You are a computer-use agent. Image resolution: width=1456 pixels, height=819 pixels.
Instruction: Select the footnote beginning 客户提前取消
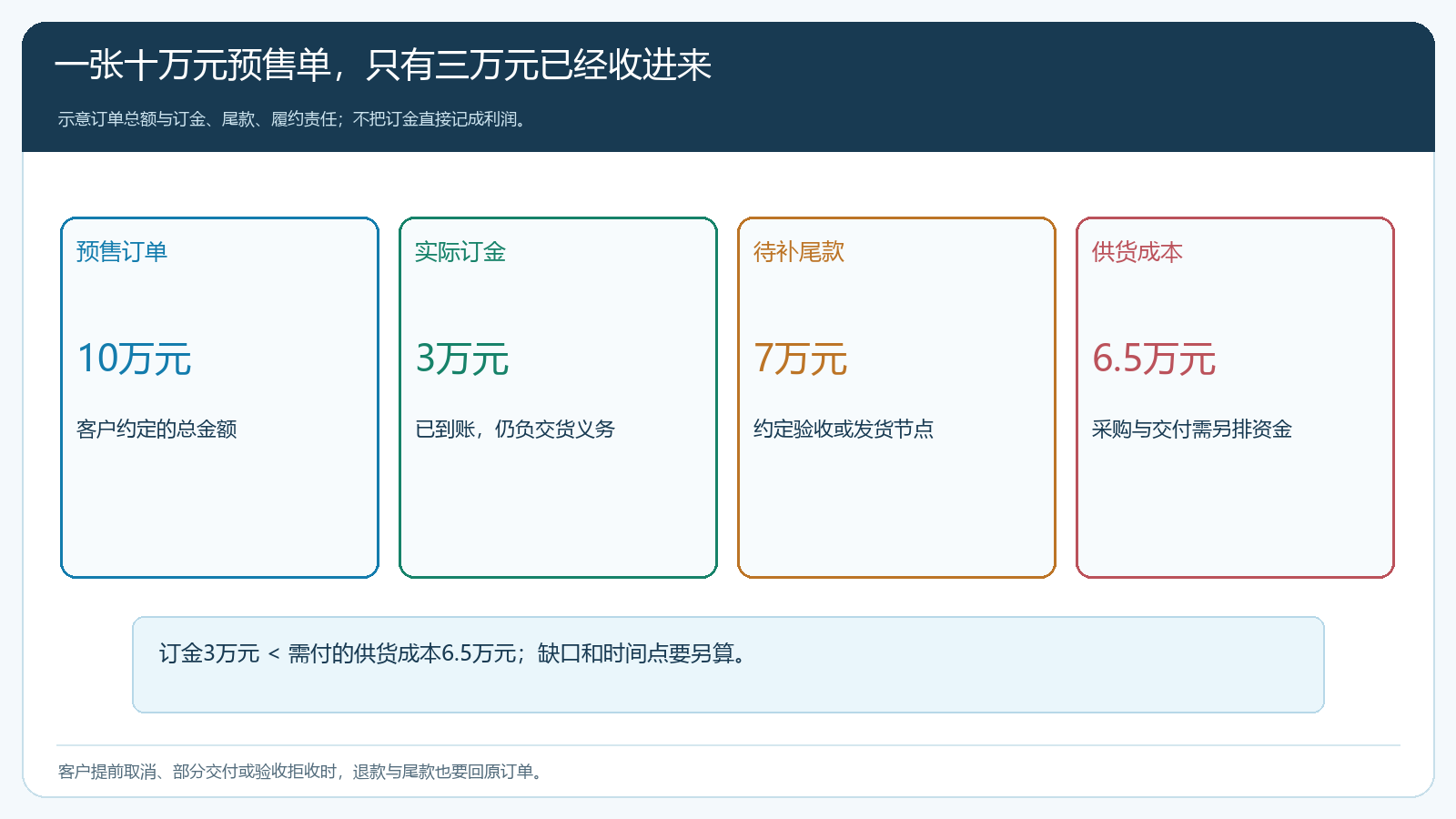[302, 772]
